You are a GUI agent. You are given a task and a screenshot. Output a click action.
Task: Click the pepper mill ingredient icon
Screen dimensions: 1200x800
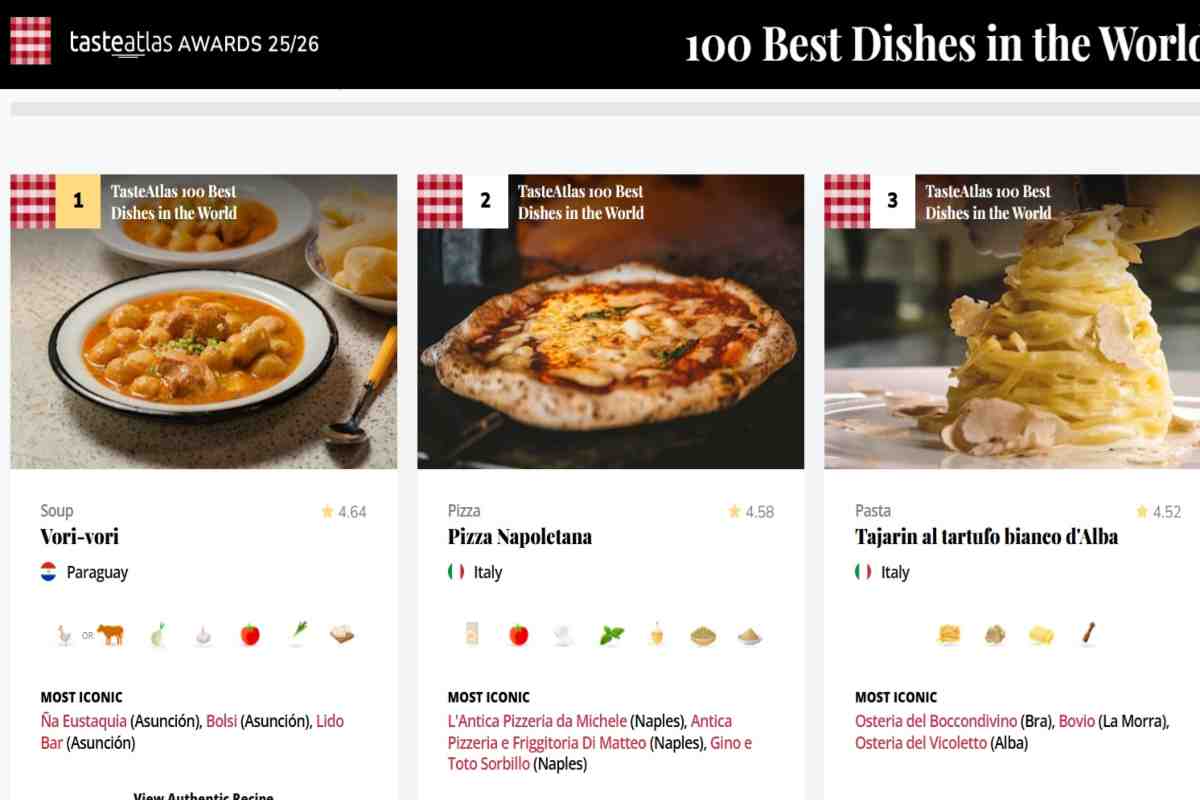pos(1087,634)
